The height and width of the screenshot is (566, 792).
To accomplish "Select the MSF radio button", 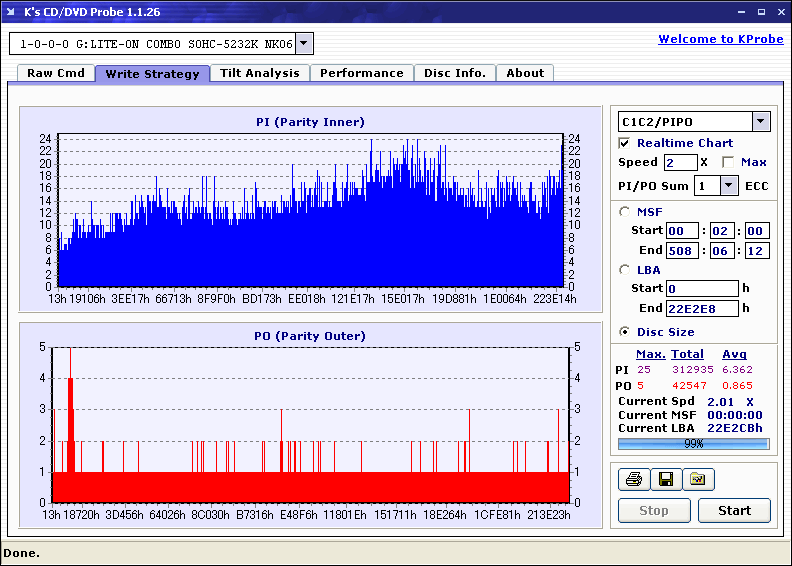I will coord(625,211).
